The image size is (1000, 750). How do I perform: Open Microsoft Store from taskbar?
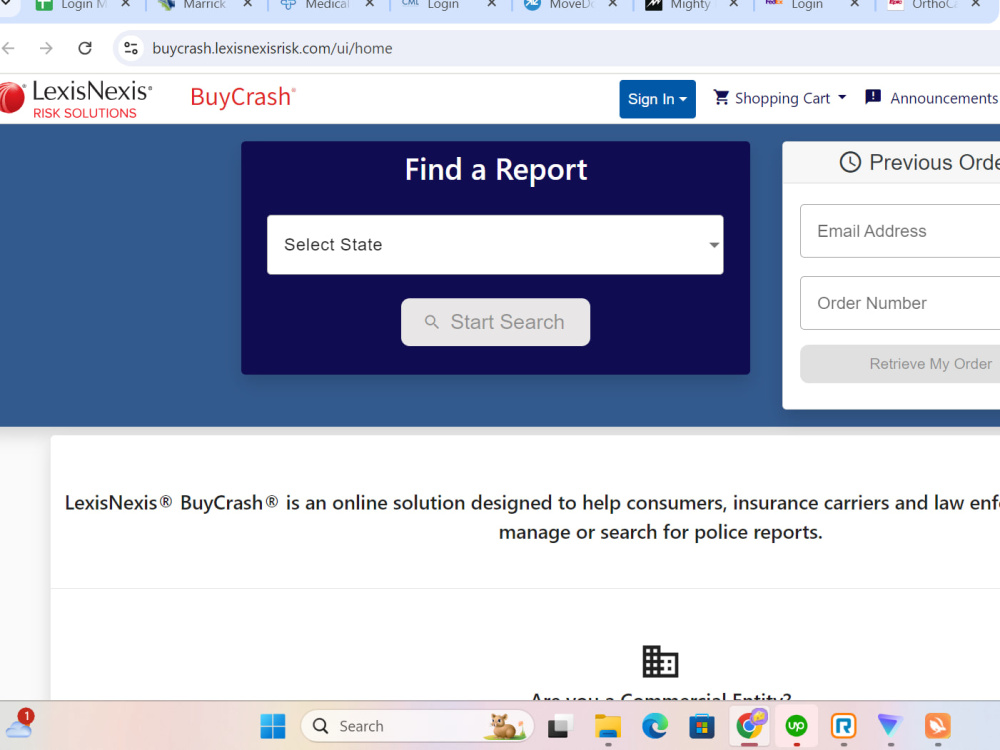(x=702, y=726)
